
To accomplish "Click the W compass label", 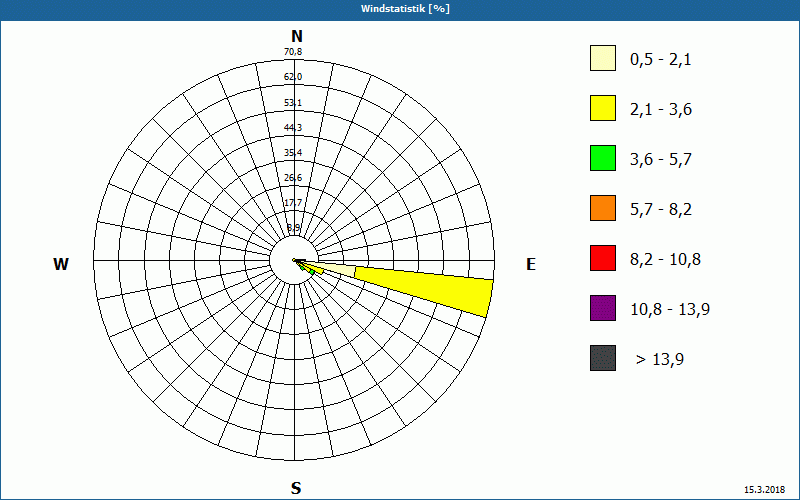I will [x=61, y=264].
